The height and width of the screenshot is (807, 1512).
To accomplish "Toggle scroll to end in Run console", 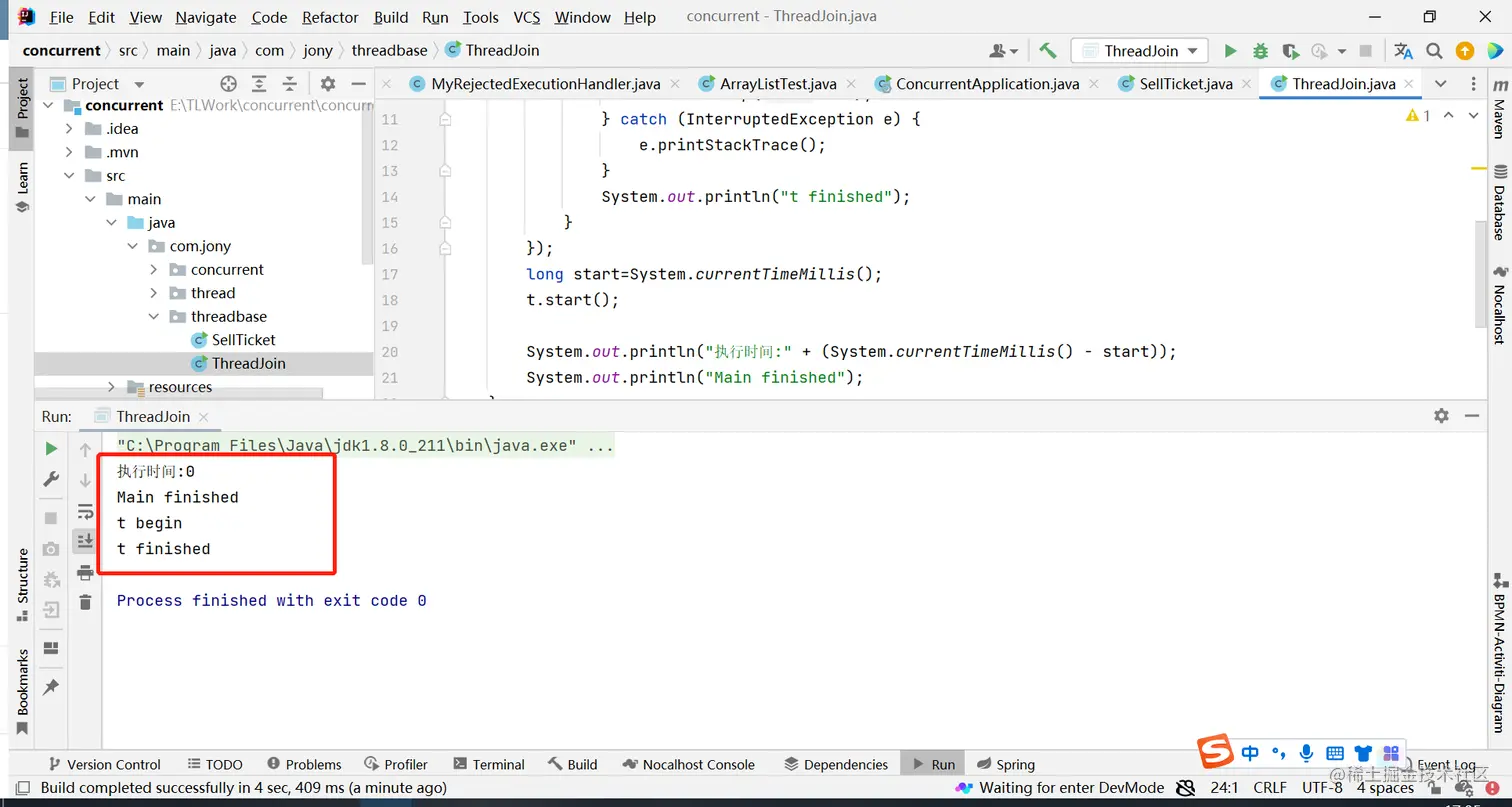I will pos(85,541).
